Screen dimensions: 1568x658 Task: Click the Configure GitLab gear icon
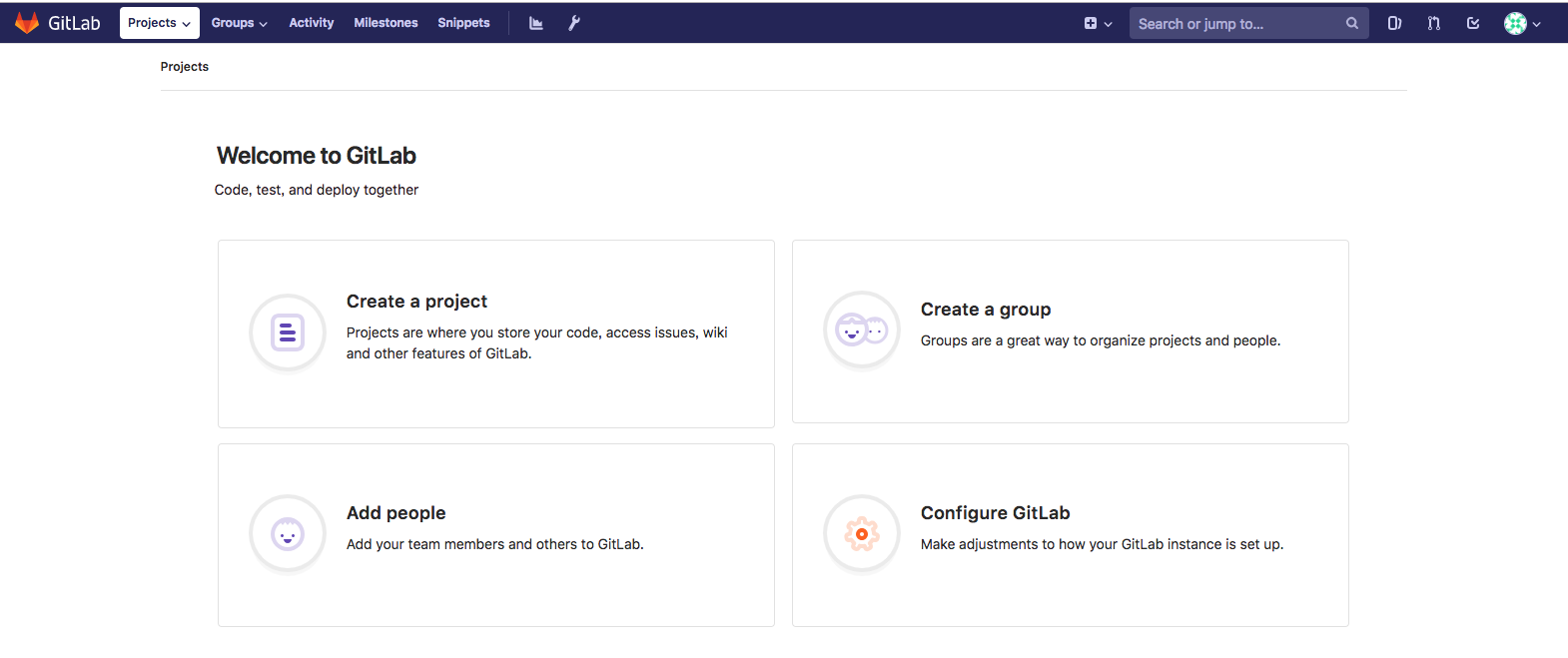click(x=861, y=534)
